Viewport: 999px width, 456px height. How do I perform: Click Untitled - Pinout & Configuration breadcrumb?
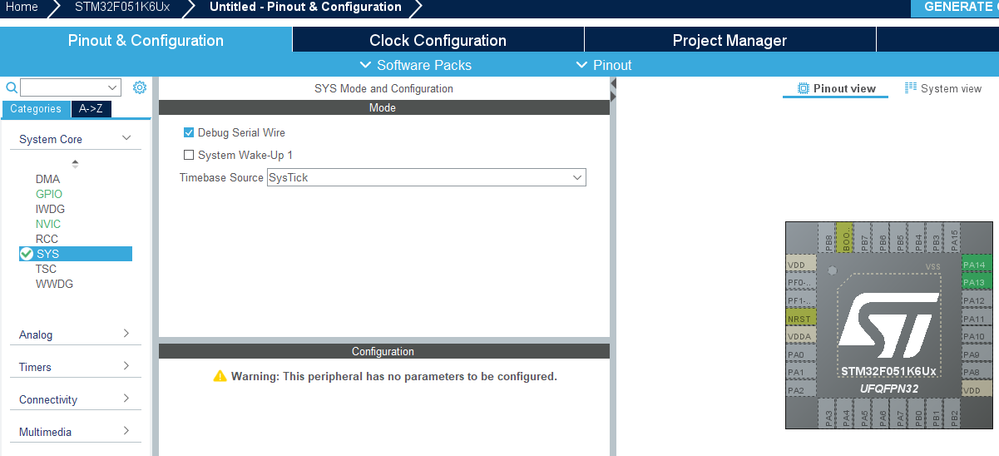pos(305,7)
